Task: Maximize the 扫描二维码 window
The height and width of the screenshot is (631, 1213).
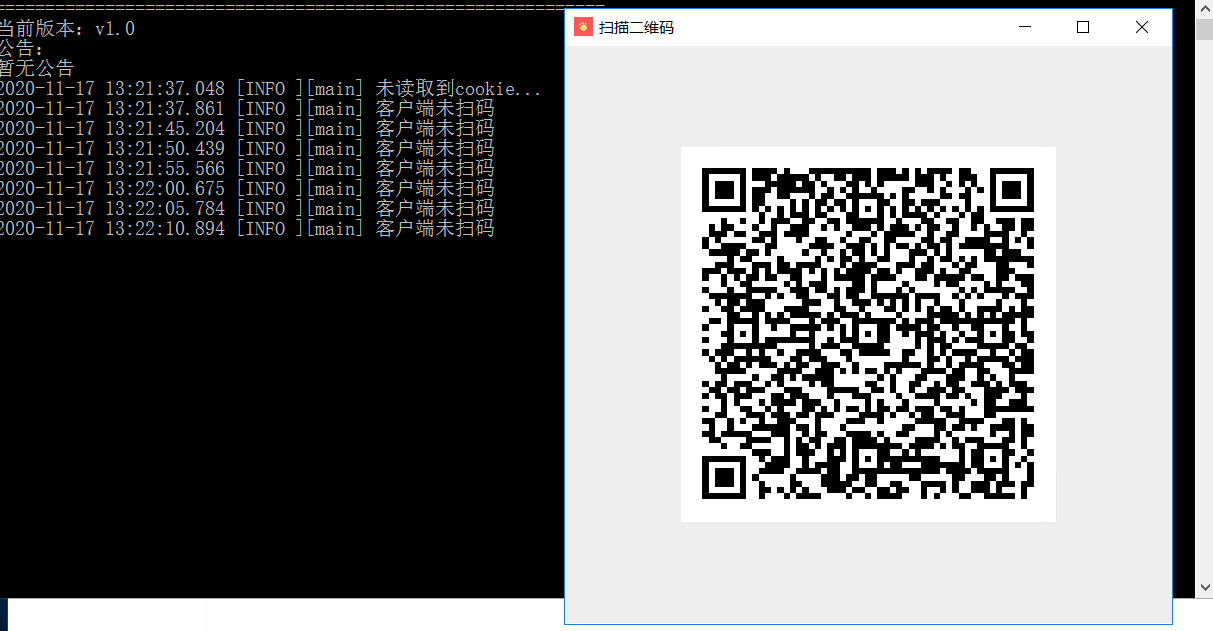Action: coord(1083,27)
